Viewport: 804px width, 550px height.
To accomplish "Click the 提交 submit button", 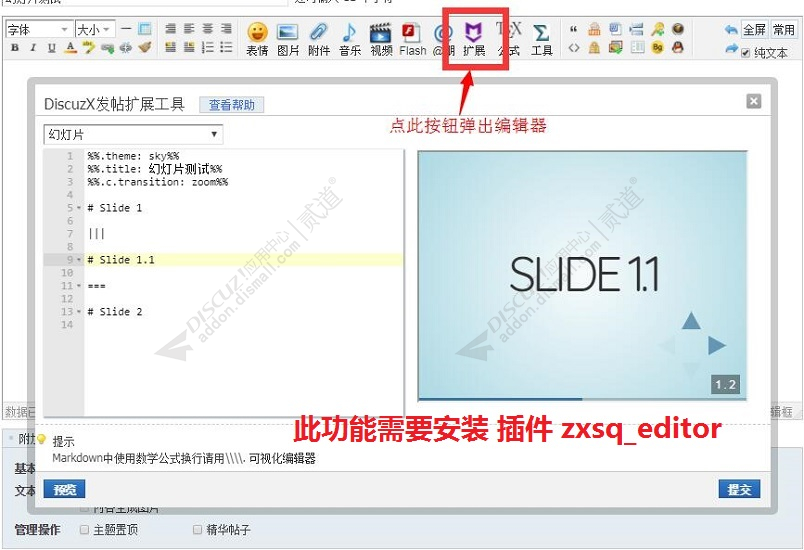I will (739, 489).
